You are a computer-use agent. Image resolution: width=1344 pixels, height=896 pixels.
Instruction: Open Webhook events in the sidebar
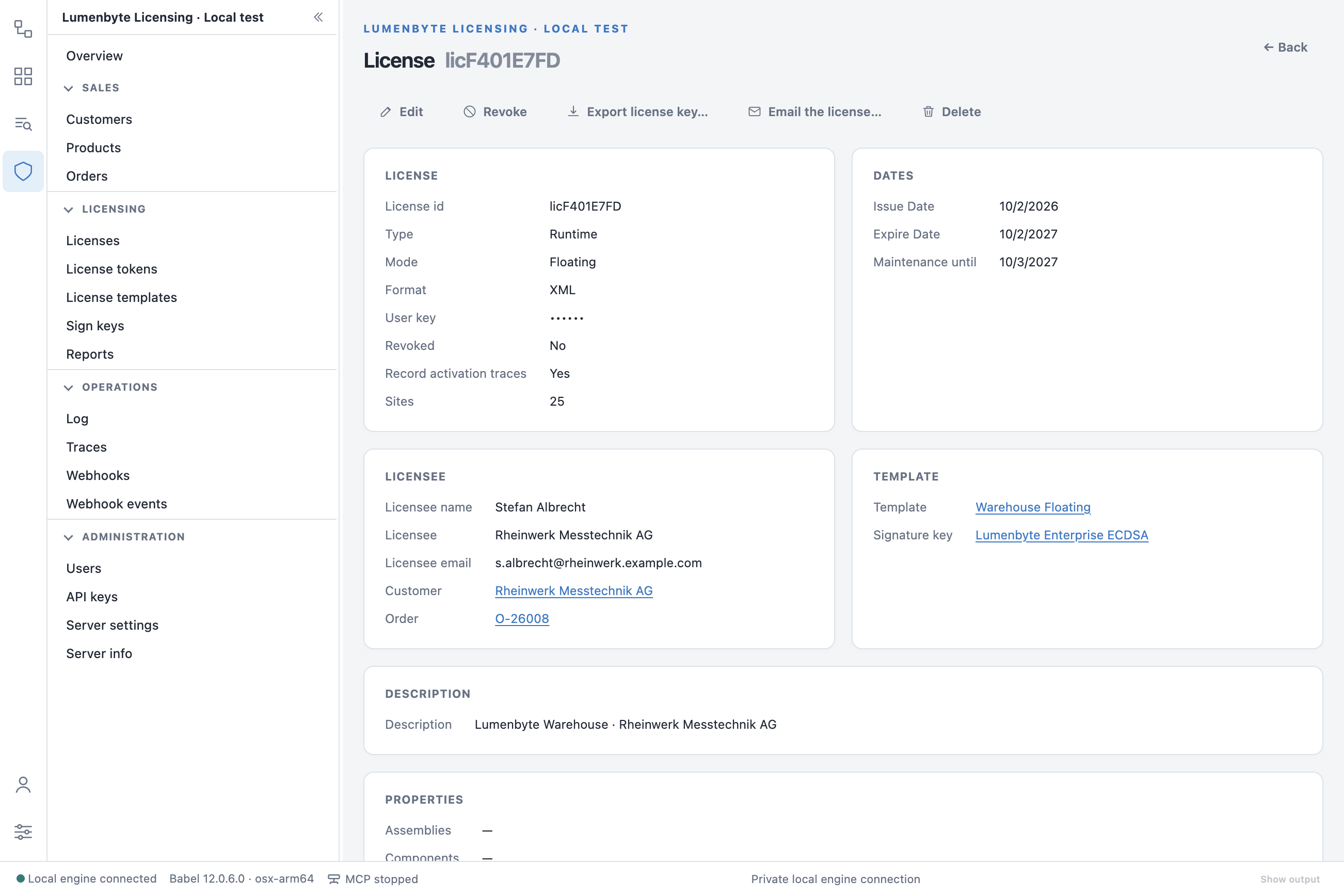(x=117, y=503)
